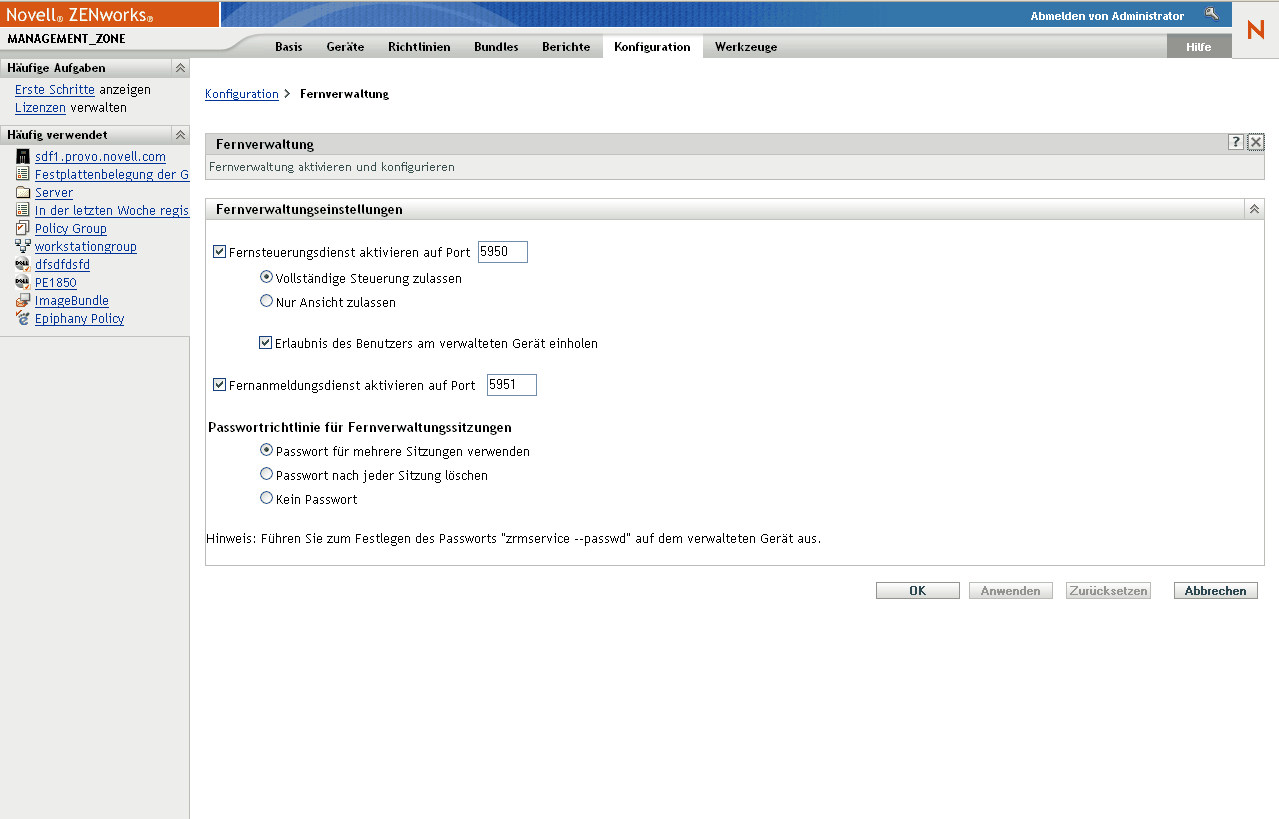
Task: Toggle Fernanmeldungsdienst aktivieren checkbox
Action: click(x=220, y=384)
